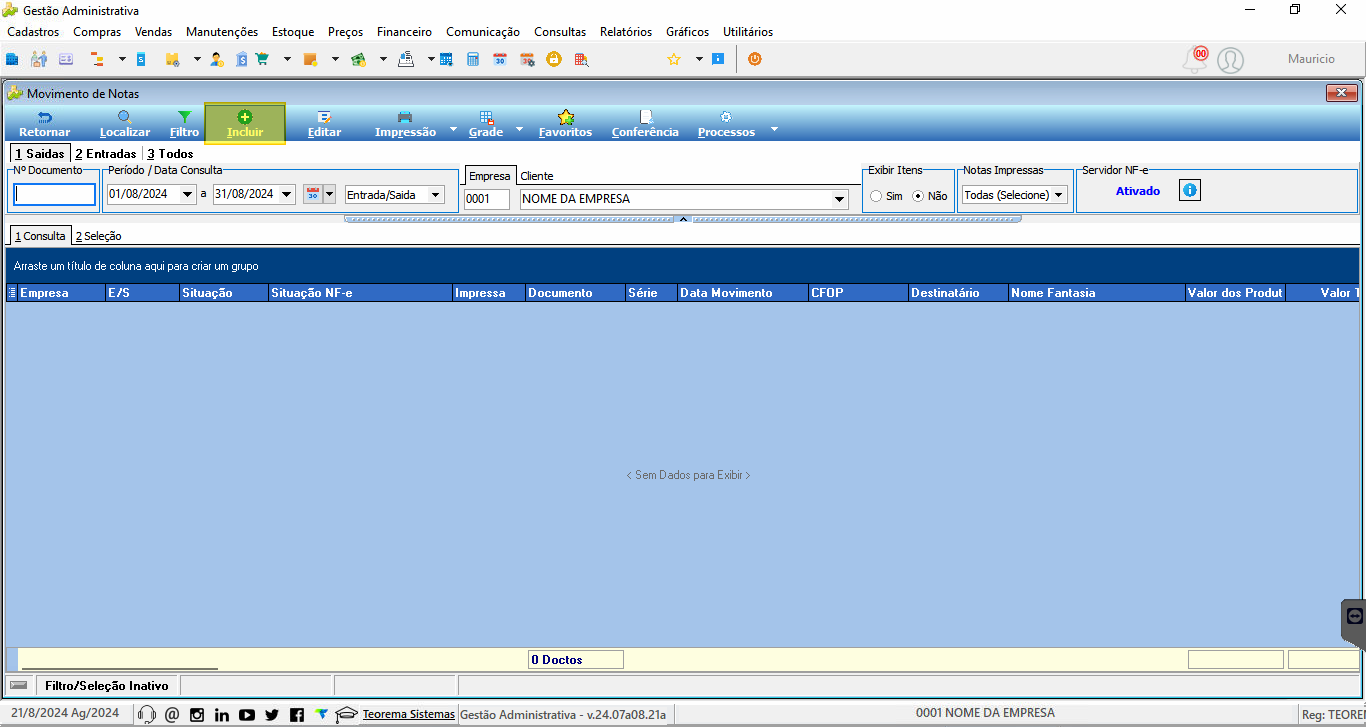
Task: Open NOME DA EMPRESA client dropdown
Action: click(x=839, y=199)
